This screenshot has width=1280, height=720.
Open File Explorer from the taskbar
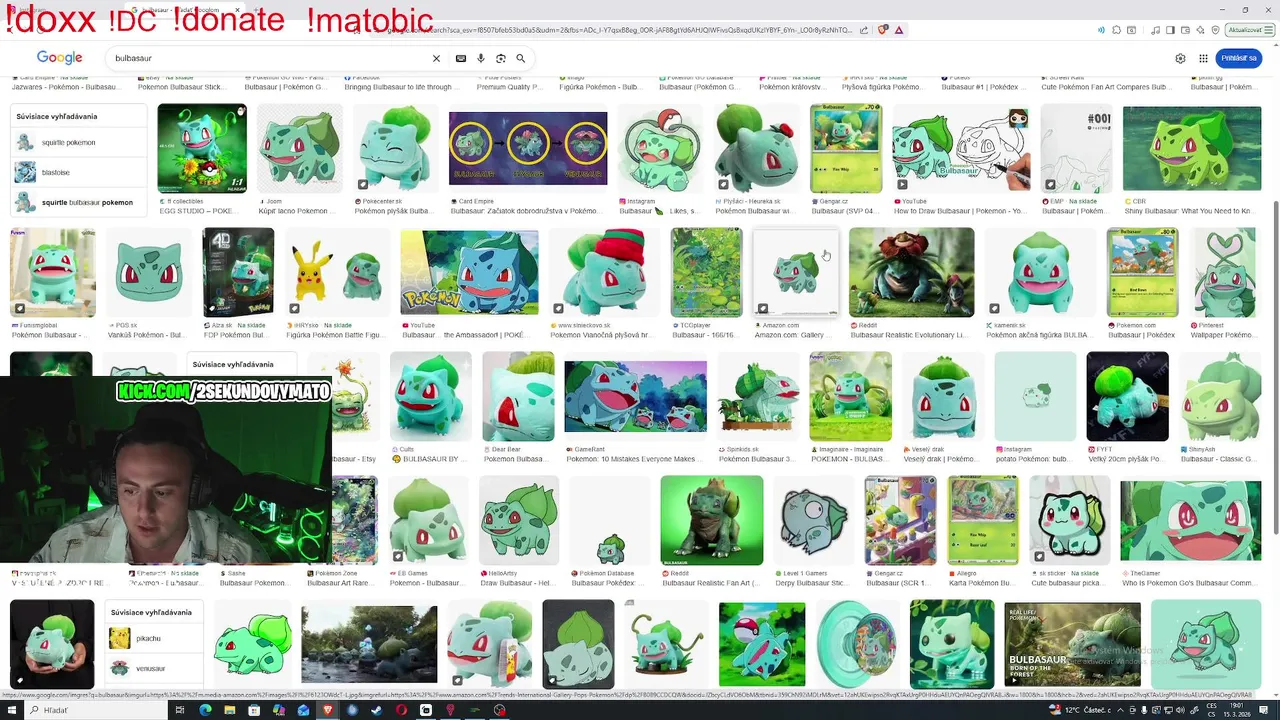pyautogui.click(x=229, y=710)
